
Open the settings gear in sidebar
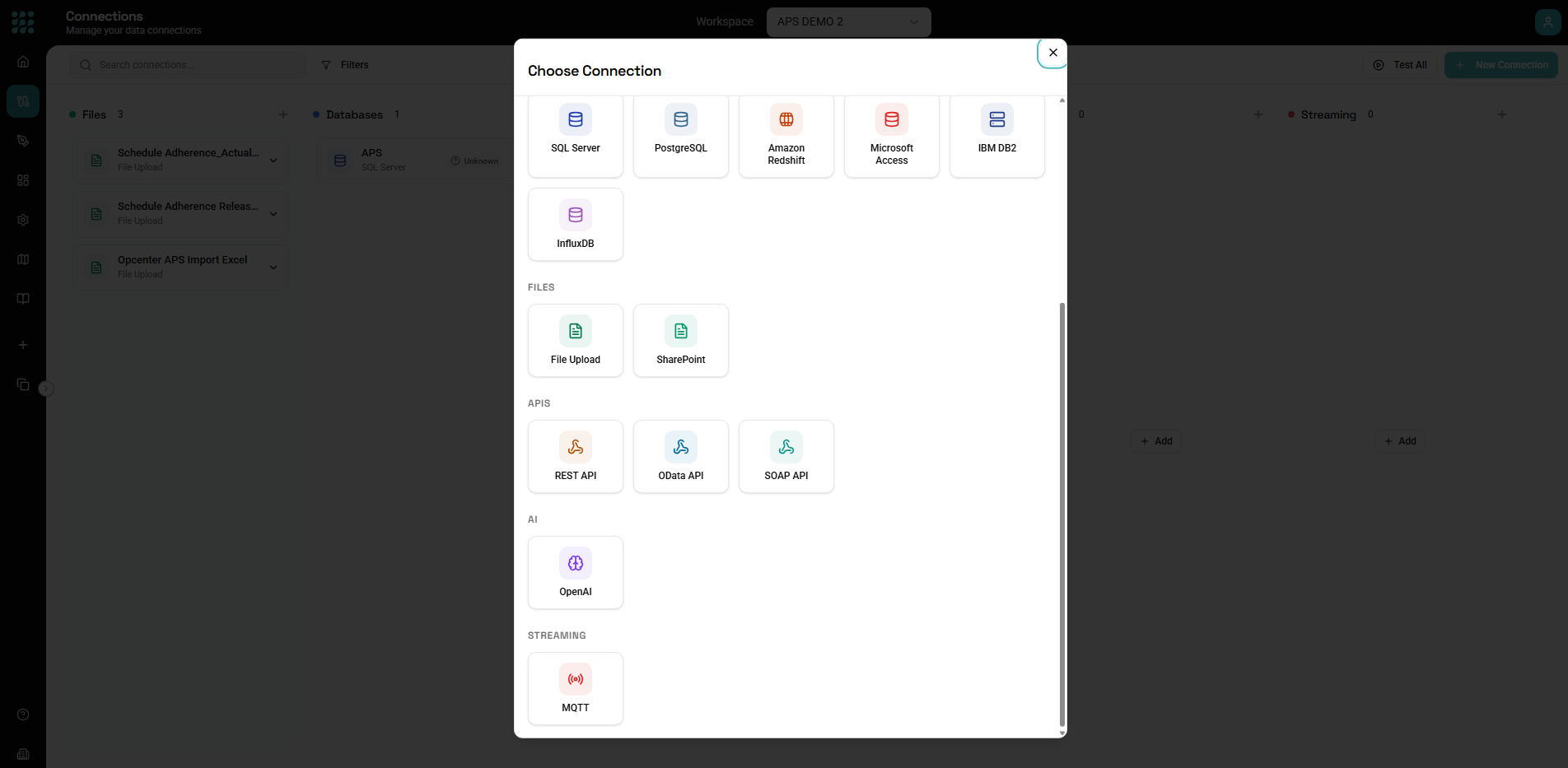tap(23, 220)
